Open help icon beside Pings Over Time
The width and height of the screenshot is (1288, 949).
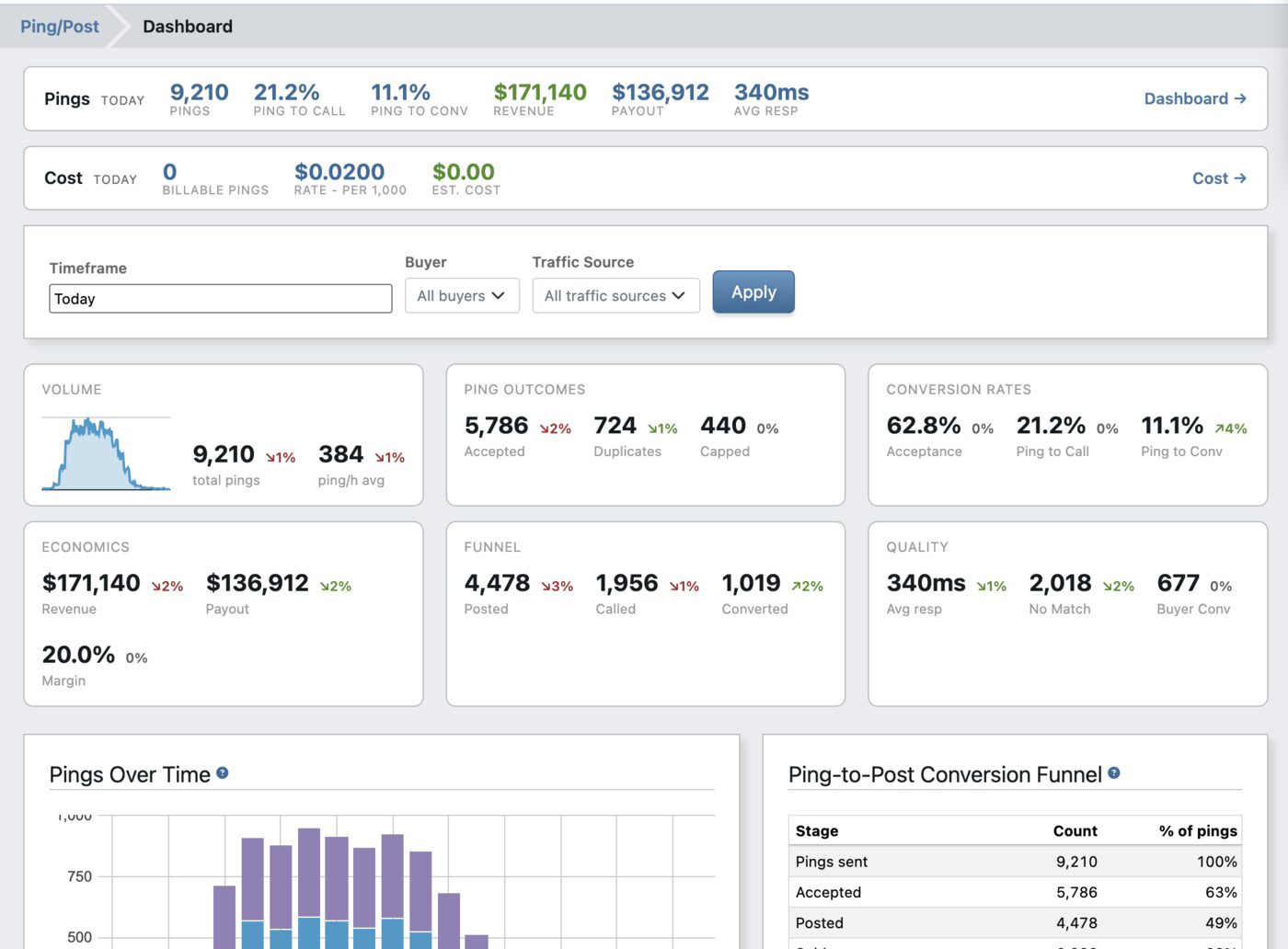[x=222, y=773]
